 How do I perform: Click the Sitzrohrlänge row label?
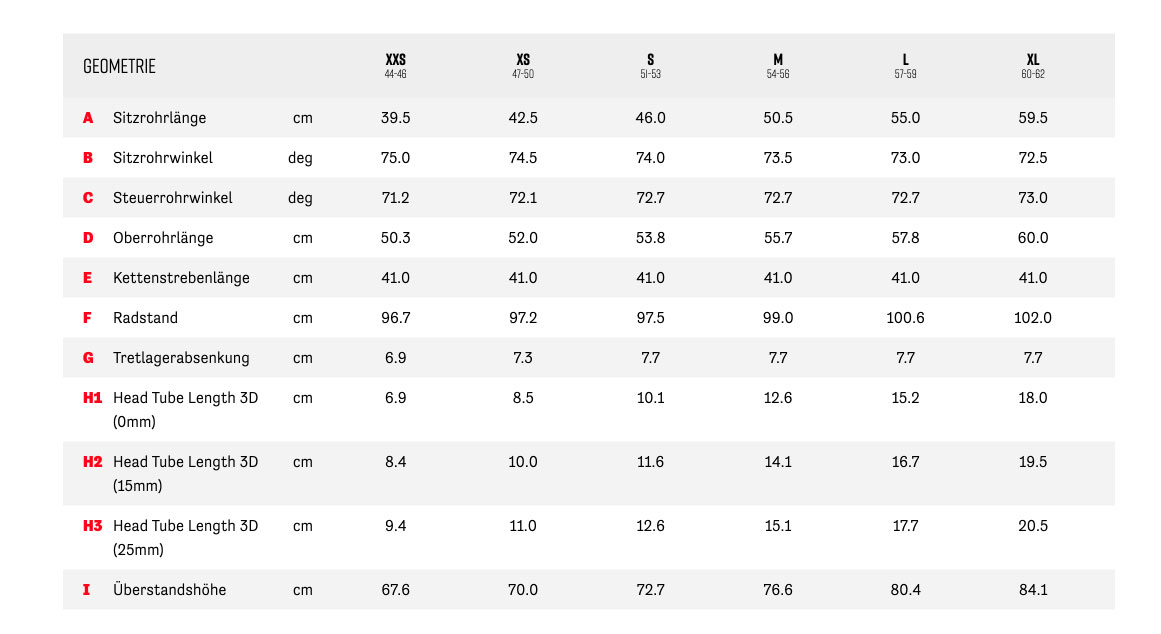[x=159, y=118]
